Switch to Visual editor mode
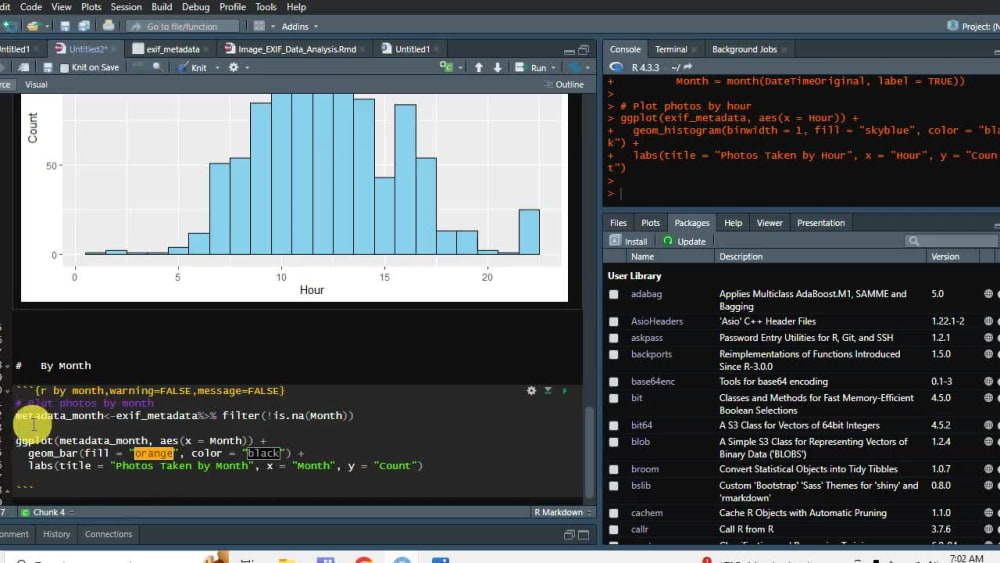1000x563 pixels. point(36,84)
